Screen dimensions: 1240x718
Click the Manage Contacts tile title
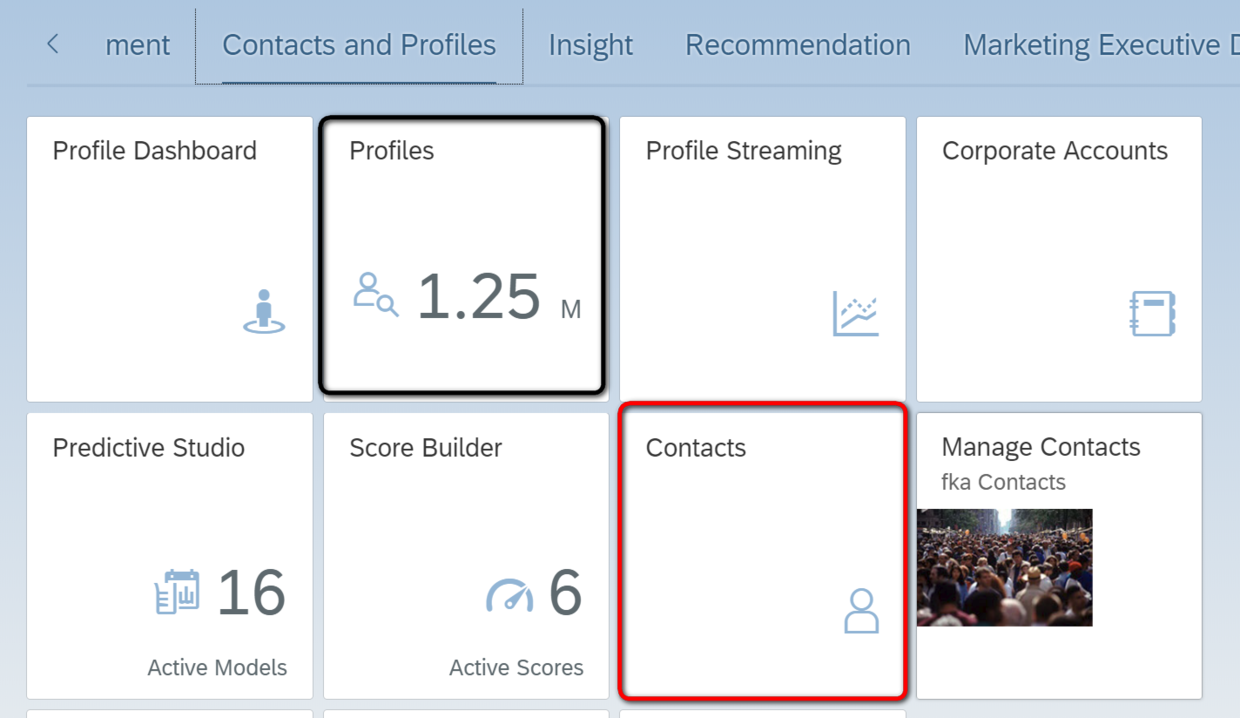point(1040,447)
